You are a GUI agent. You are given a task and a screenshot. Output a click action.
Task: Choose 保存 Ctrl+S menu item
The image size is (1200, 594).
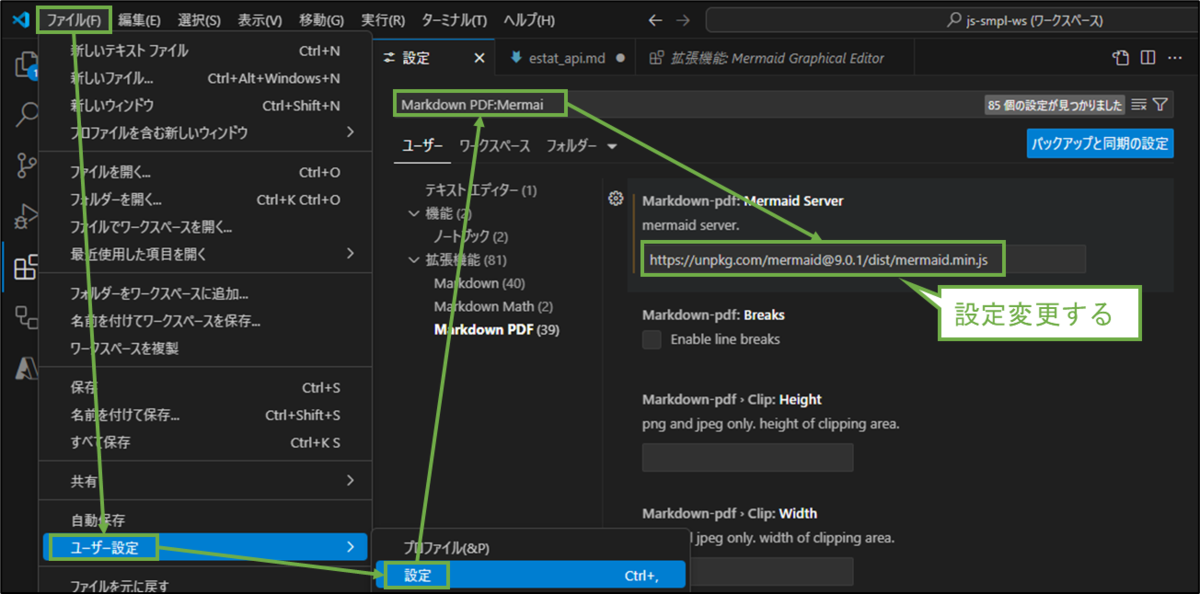pos(207,388)
